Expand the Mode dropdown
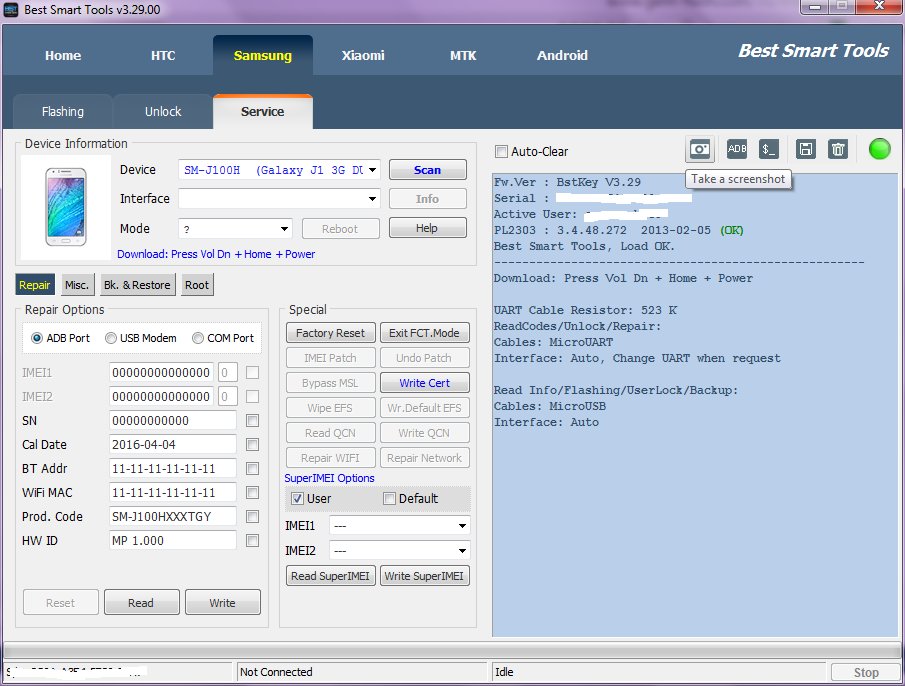Viewport: 905px width, 686px height. click(x=285, y=229)
